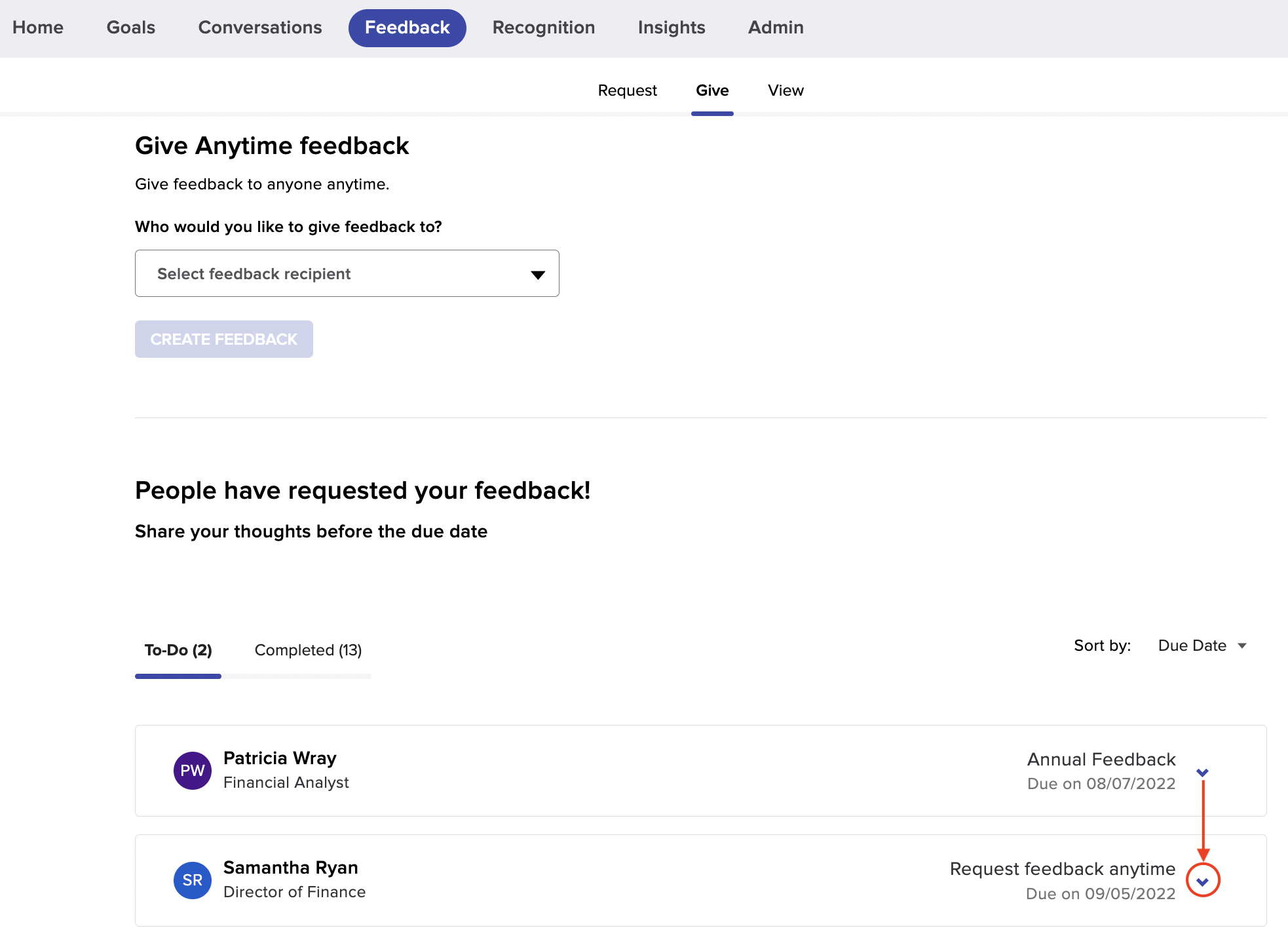Click Samantha Ryan's SR avatar icon
Screen dimensions: 1288x949
pos(192,880)
